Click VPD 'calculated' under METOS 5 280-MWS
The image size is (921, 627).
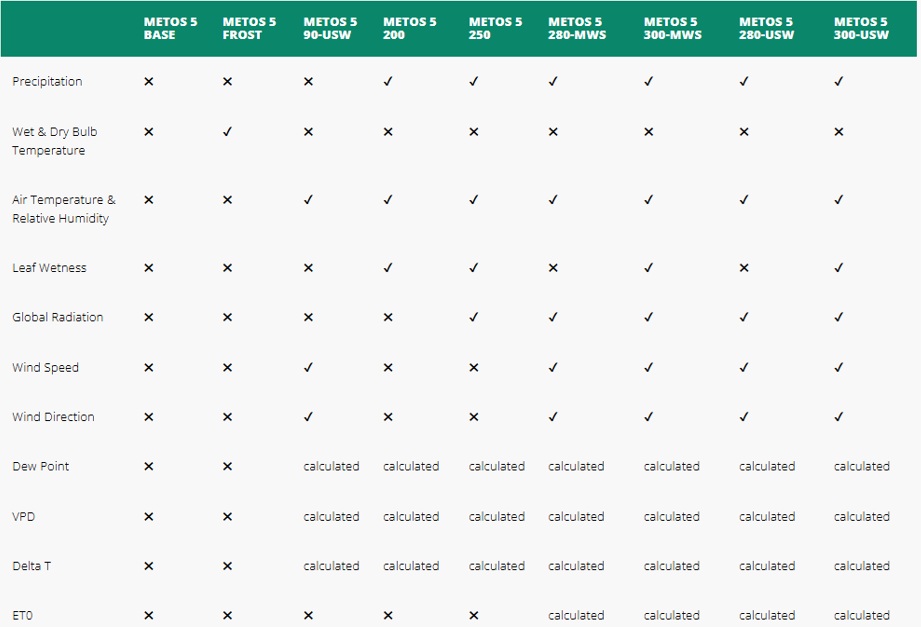(x=576, y=517)
